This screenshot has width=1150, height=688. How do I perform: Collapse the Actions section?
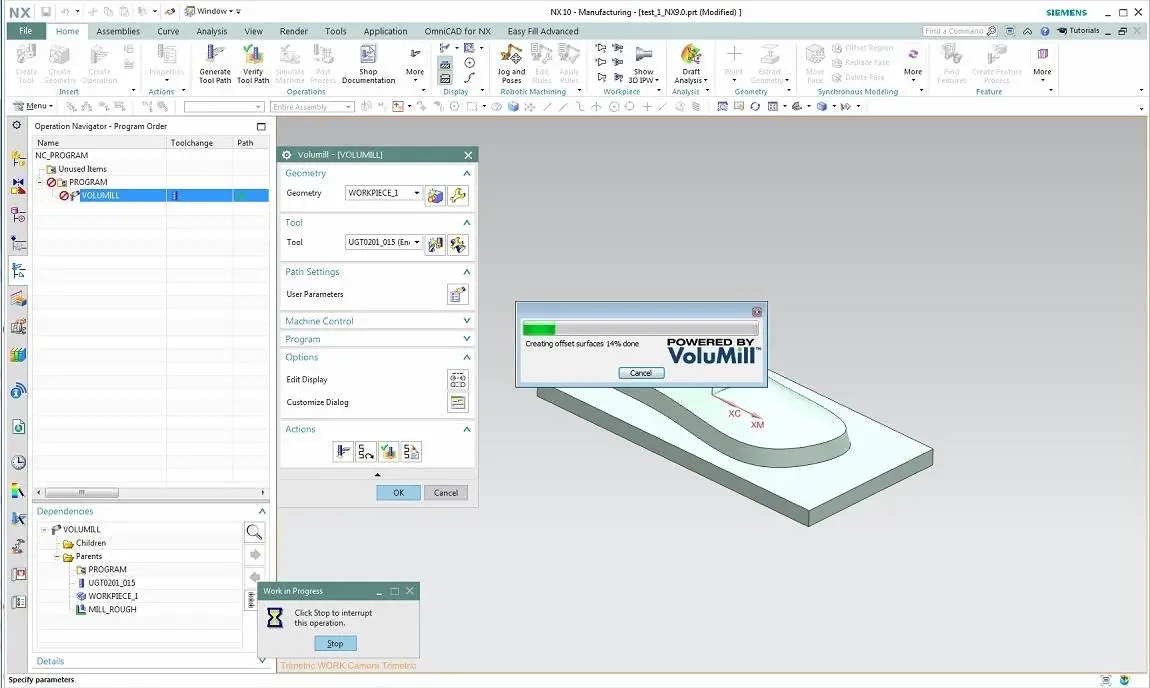point(466,429)
